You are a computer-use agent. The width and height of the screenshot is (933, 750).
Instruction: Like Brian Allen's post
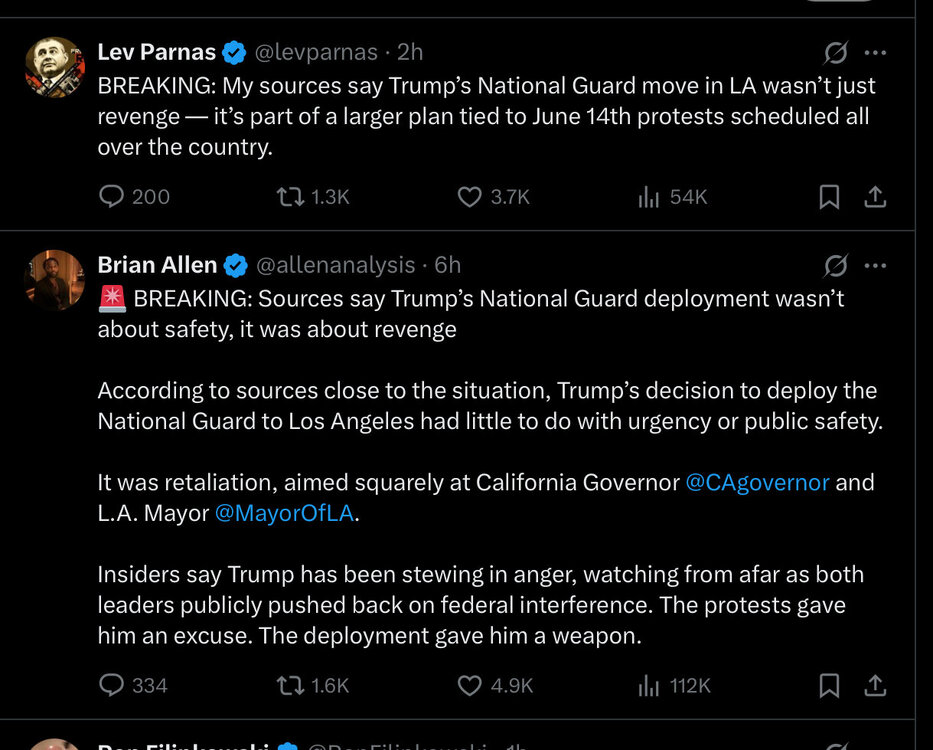[469, 685]
